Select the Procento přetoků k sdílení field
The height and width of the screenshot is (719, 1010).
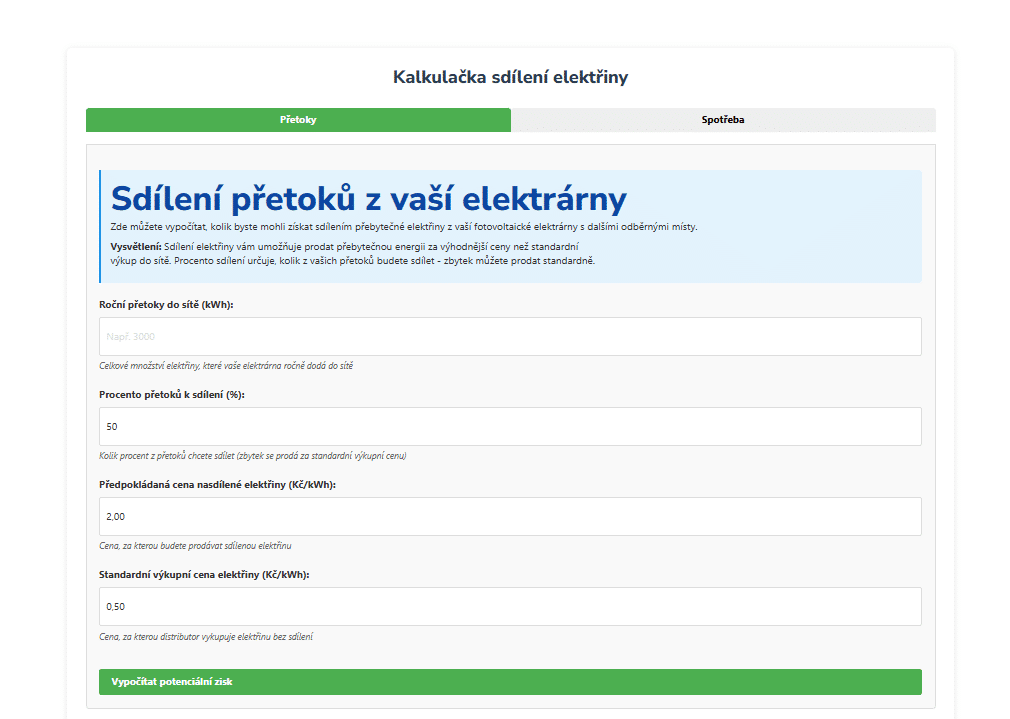pos(510,427)
